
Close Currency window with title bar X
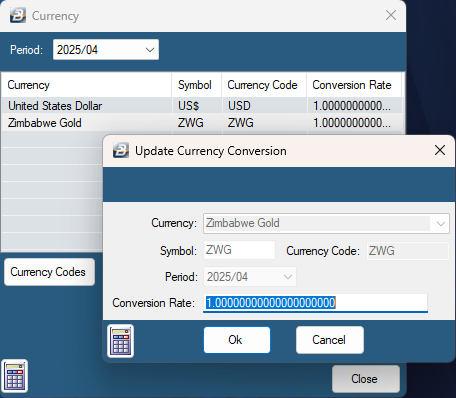pyautogui.click(x=391, y=15)
